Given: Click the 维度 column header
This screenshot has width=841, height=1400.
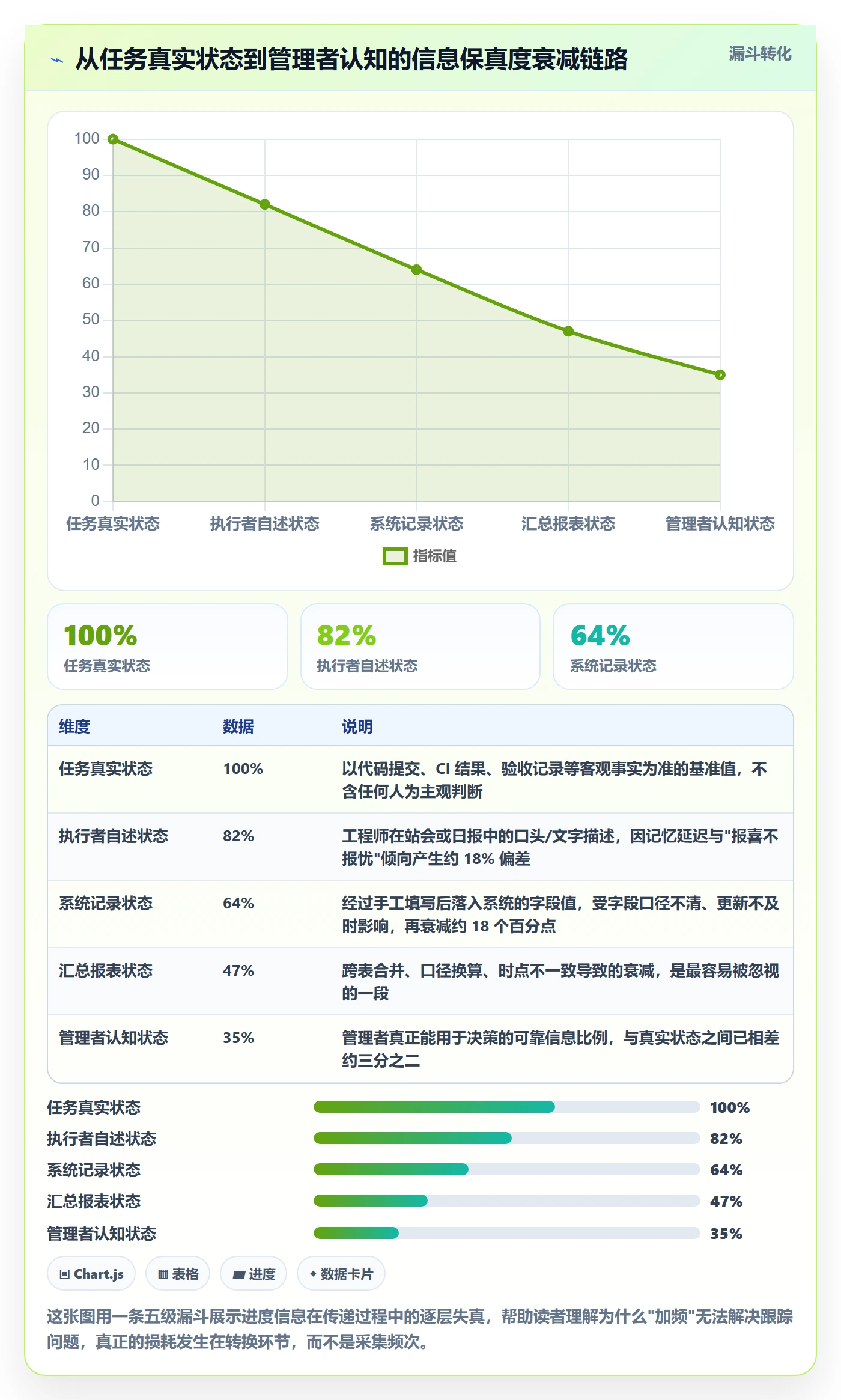Looking at the screenshot, I should point(74,726).
